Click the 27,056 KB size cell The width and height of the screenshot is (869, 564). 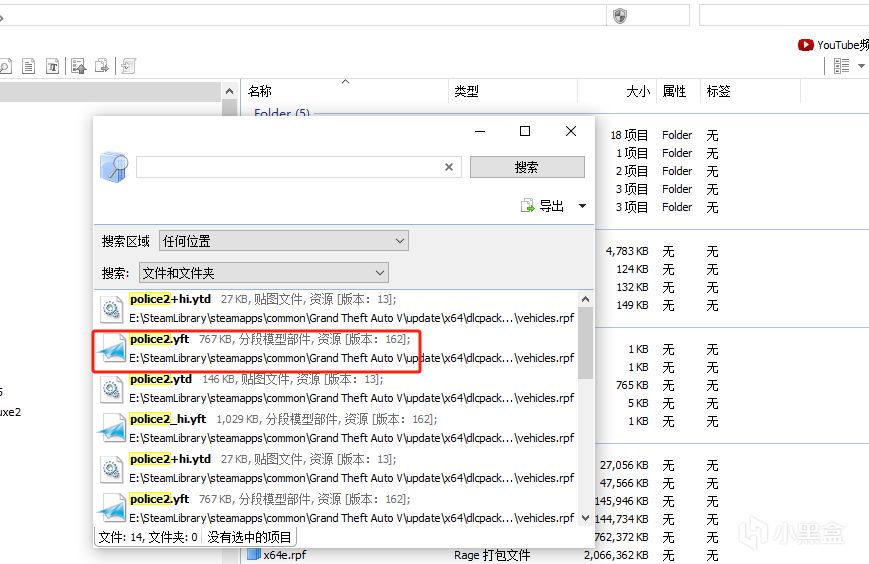[x=624, y=465]
